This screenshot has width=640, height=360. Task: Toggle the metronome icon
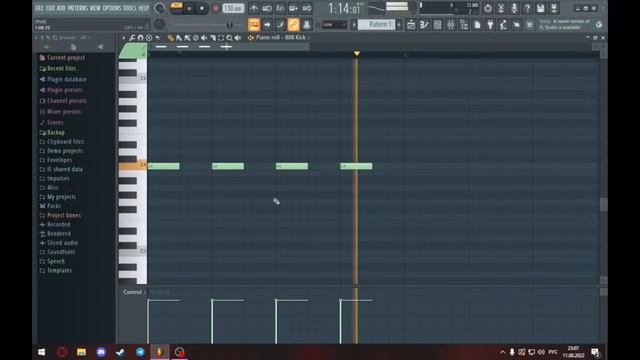253,8
